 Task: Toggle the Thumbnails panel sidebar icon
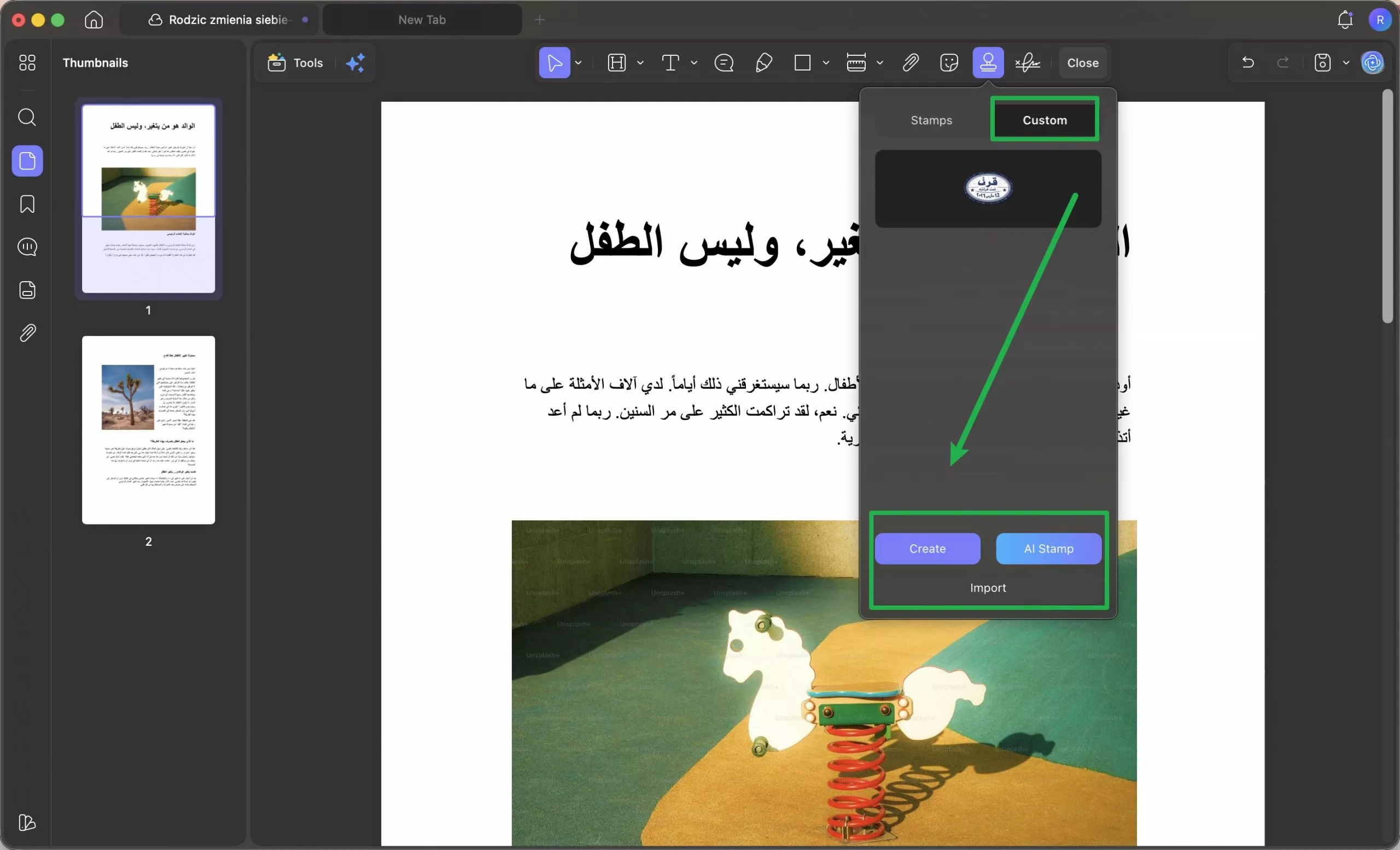[27, 161]
